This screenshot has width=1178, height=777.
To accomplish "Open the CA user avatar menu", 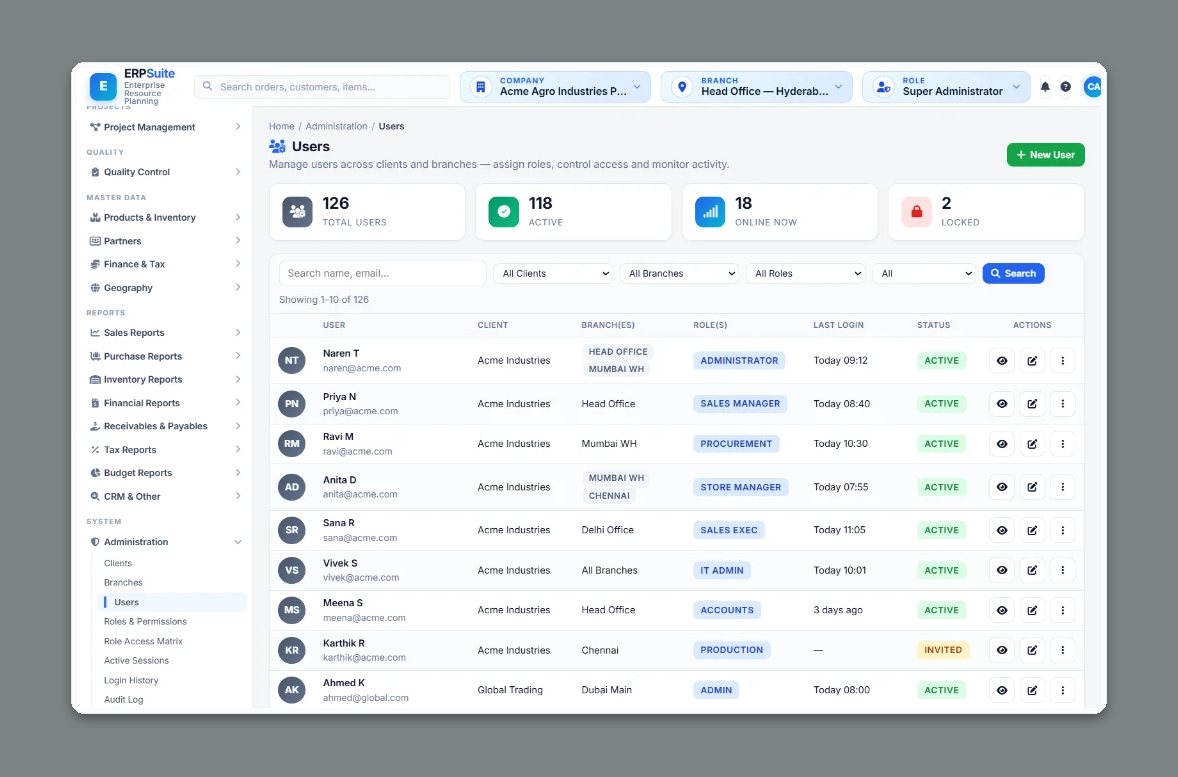I will [x=1093, y=87].
